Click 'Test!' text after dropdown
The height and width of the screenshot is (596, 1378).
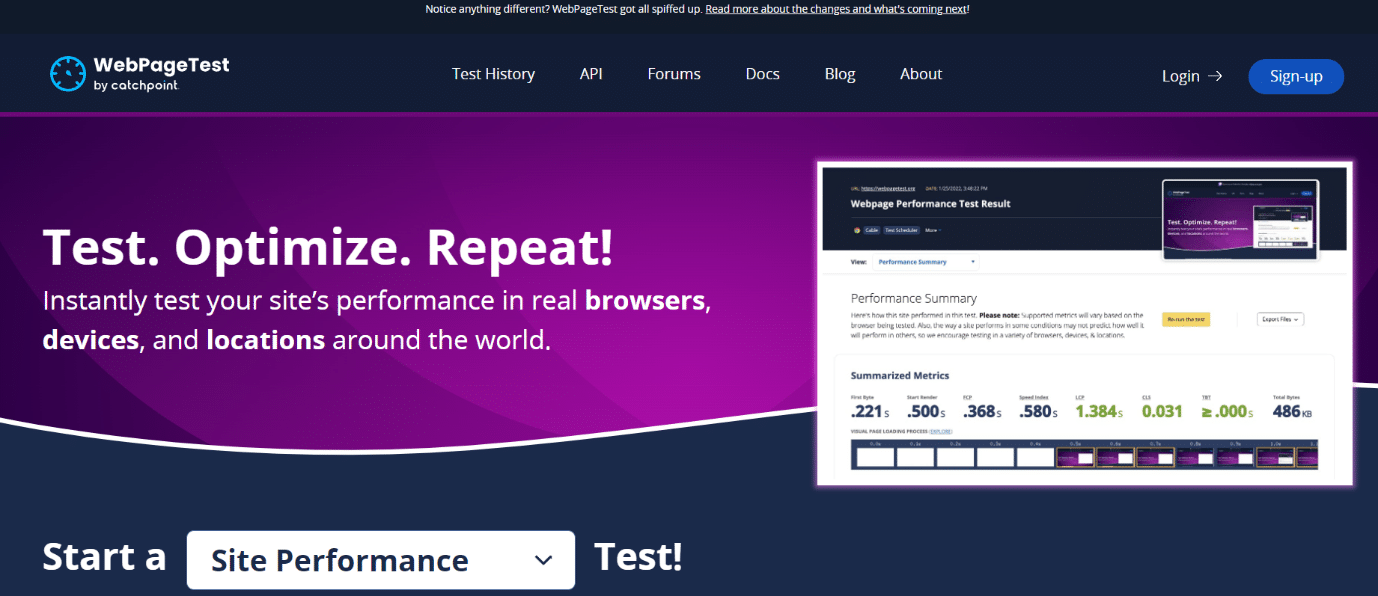point(638,556)
